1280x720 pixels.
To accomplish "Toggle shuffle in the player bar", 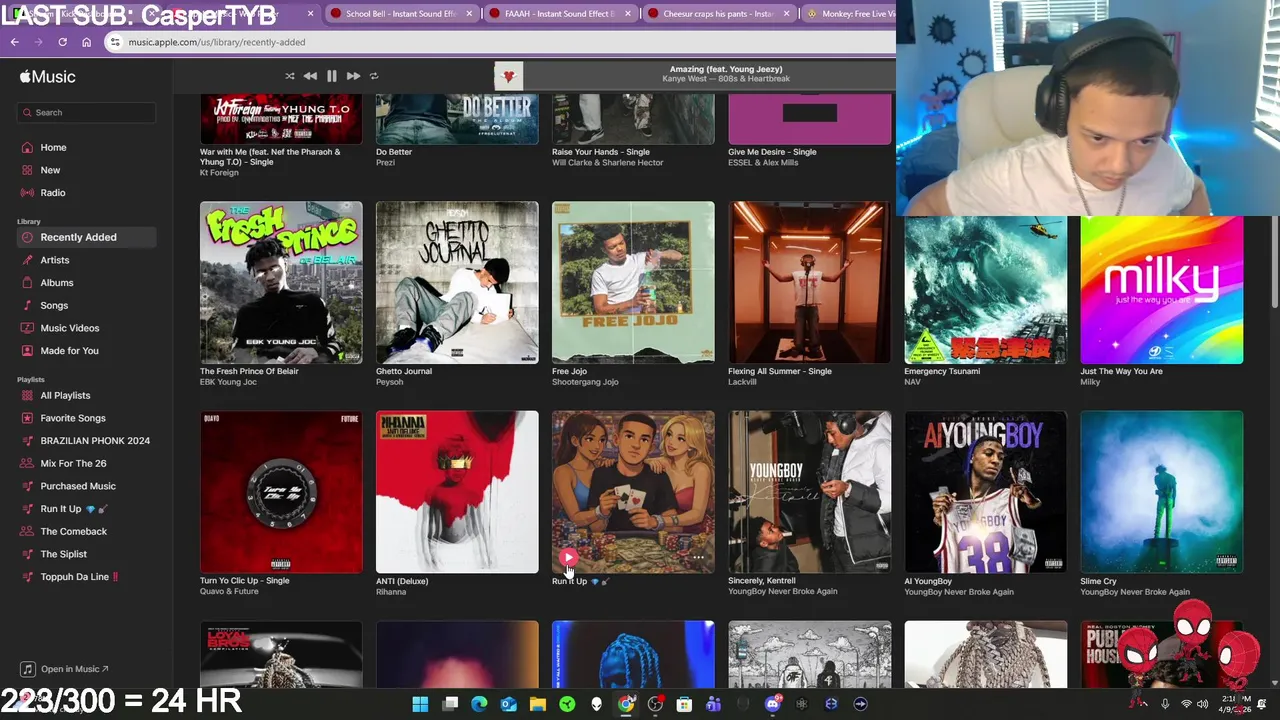I will click(290, 76).
